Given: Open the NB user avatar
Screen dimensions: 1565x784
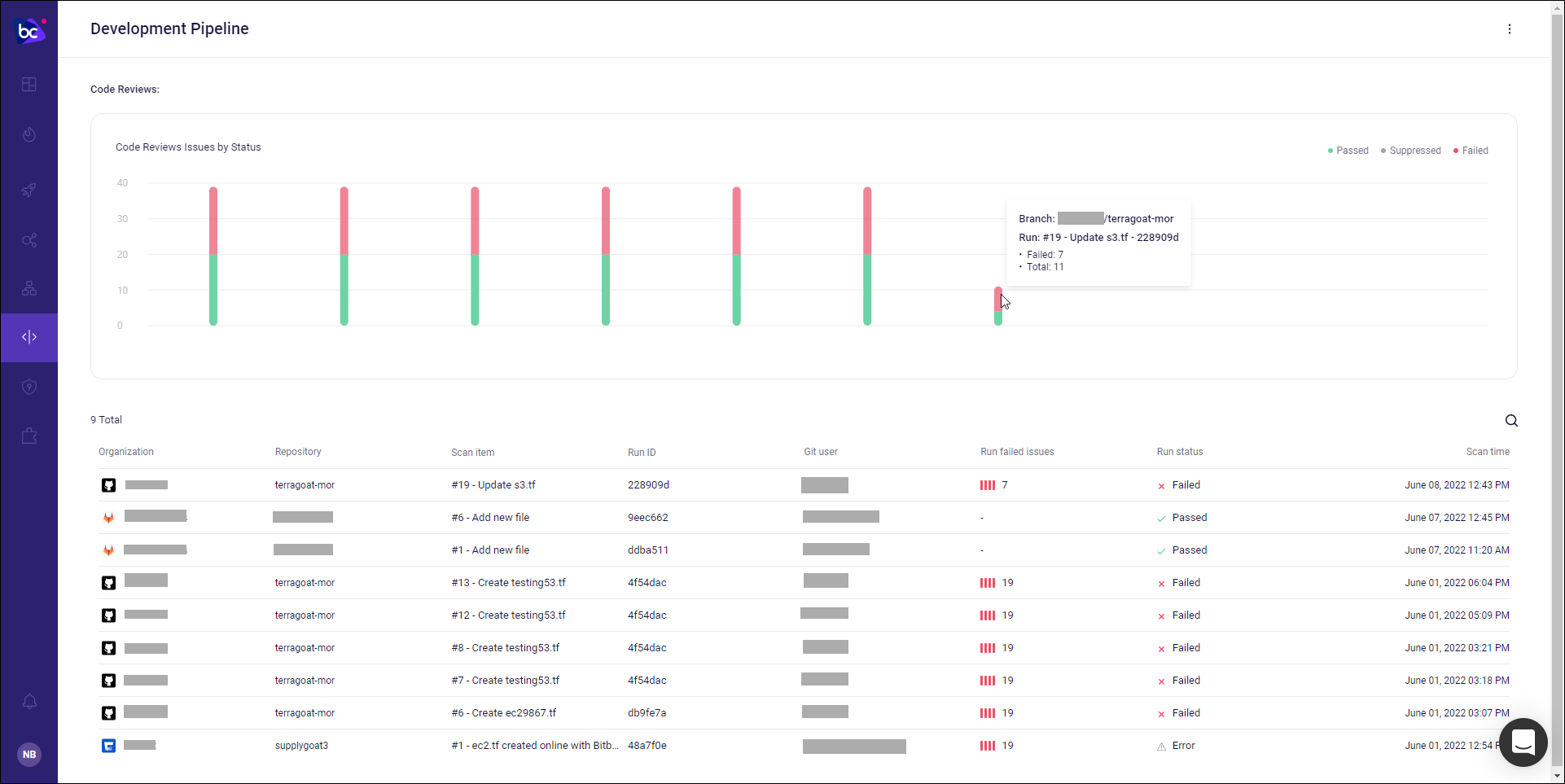Looking at the screenshot, I should 29,755.
